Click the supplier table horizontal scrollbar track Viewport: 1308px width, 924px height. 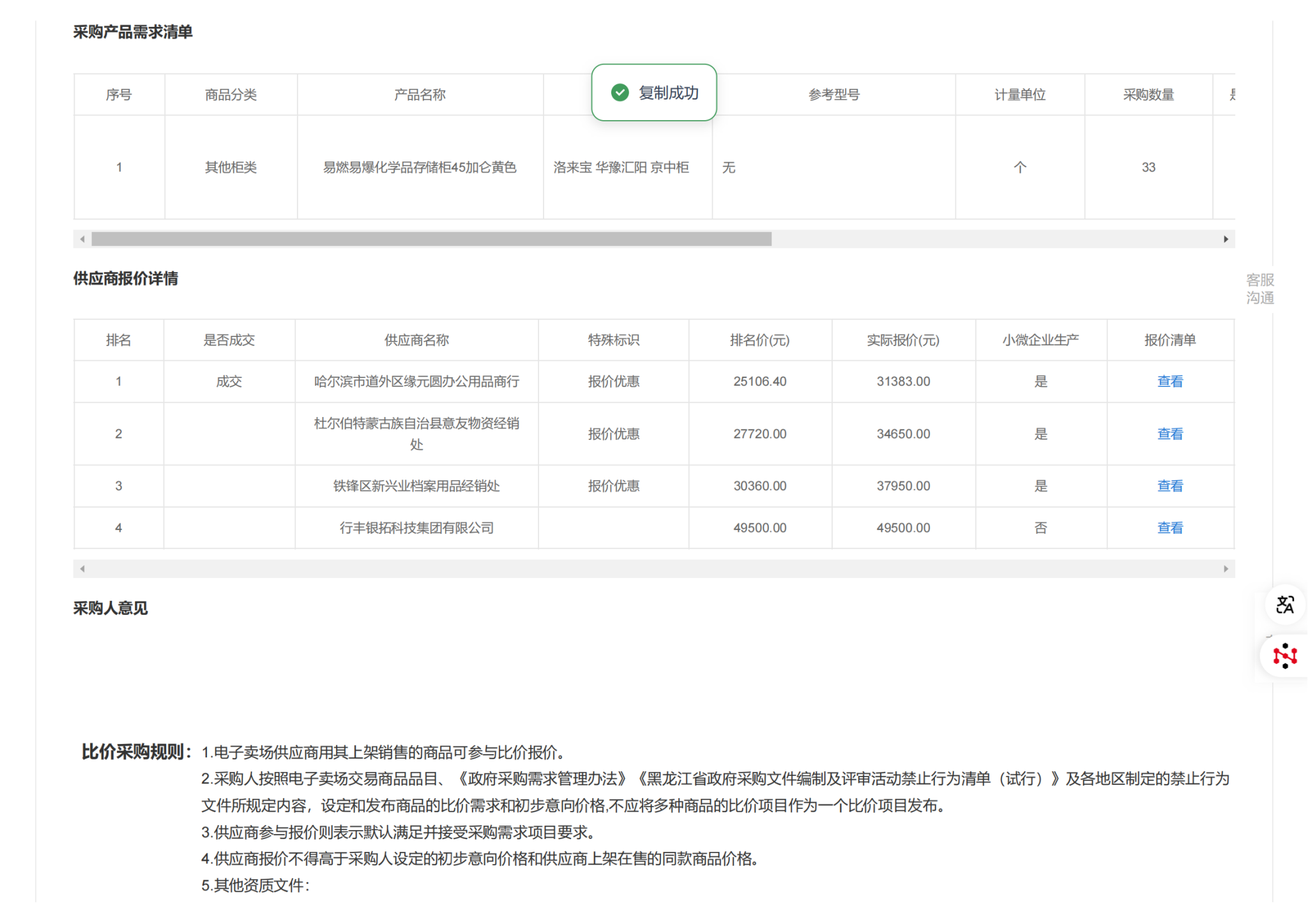[653, 568]
